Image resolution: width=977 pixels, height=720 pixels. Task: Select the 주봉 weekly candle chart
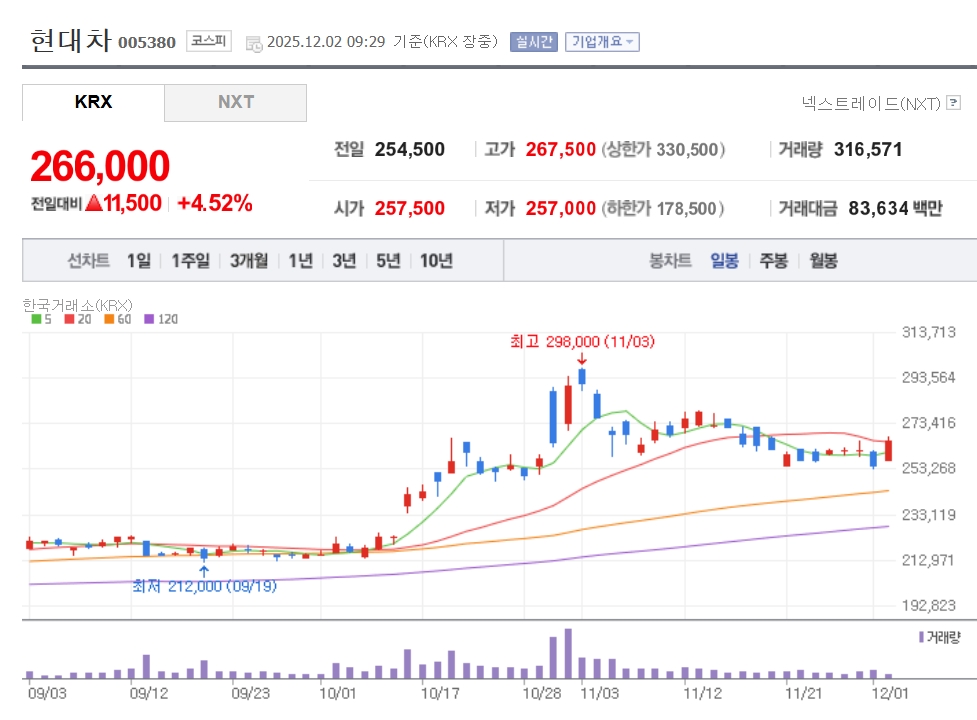773,261
